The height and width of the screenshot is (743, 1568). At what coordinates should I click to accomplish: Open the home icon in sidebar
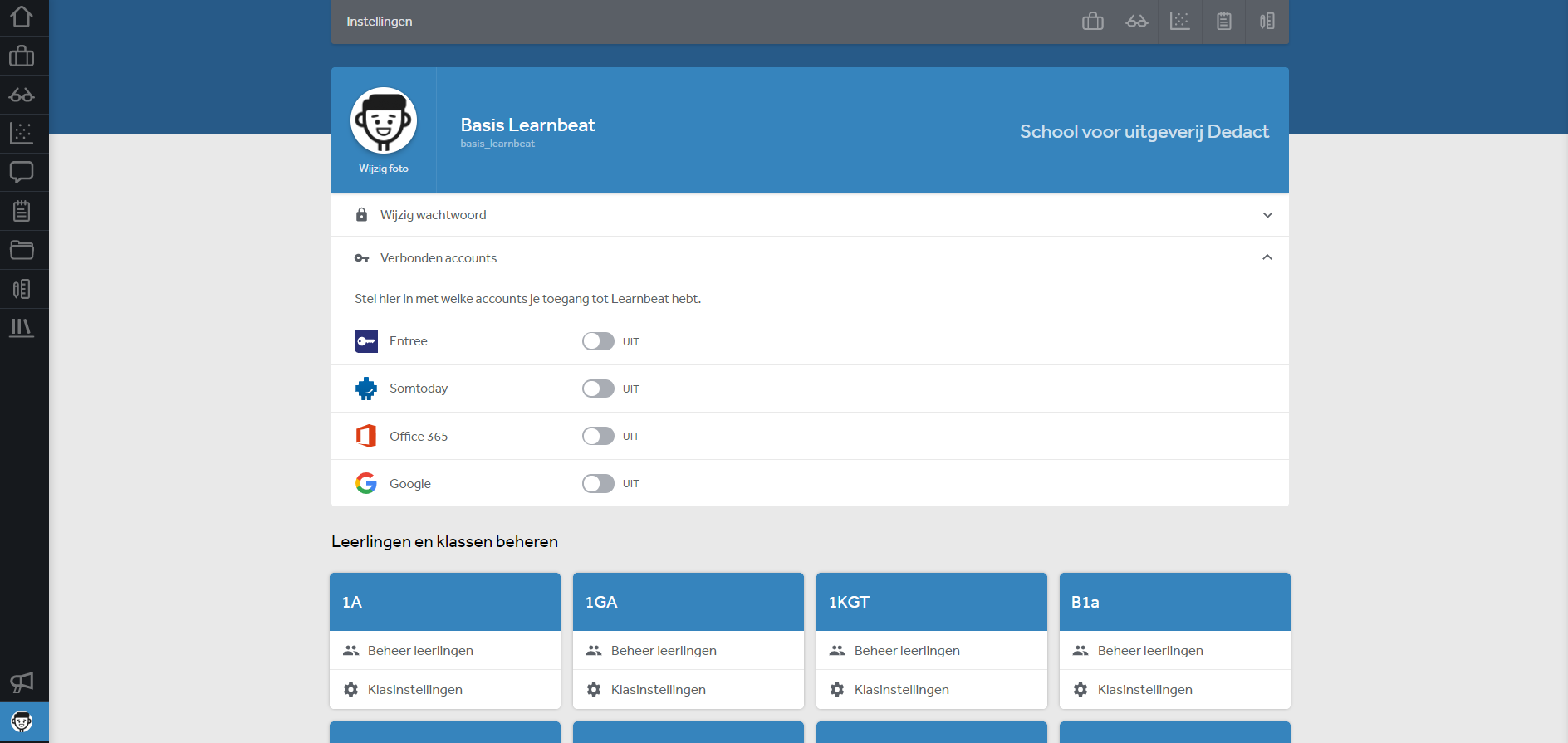(x=22, y=17)
